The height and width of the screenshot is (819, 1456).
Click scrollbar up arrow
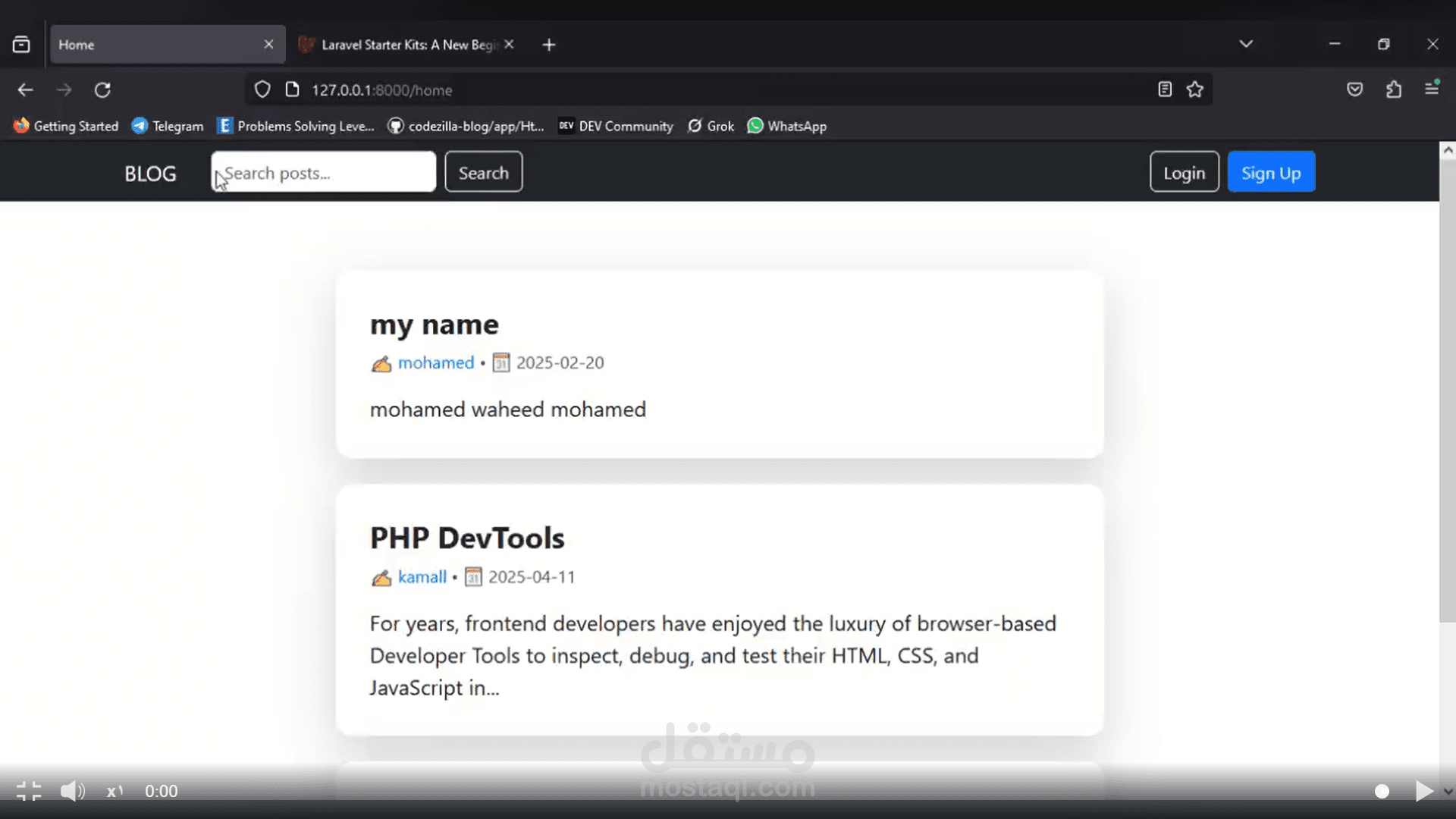[x=1448, y=150]
